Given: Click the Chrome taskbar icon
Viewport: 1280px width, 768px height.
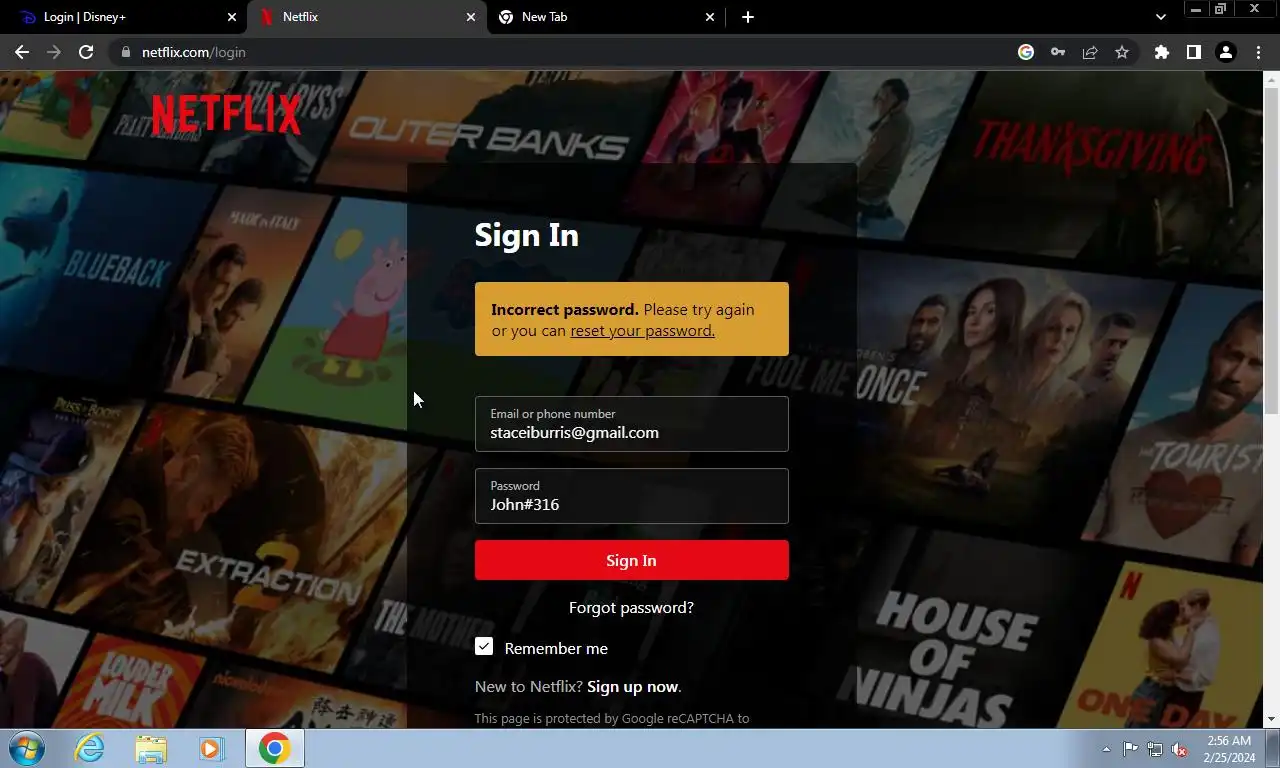Looking at the screenshot, I should click(274, 748).
